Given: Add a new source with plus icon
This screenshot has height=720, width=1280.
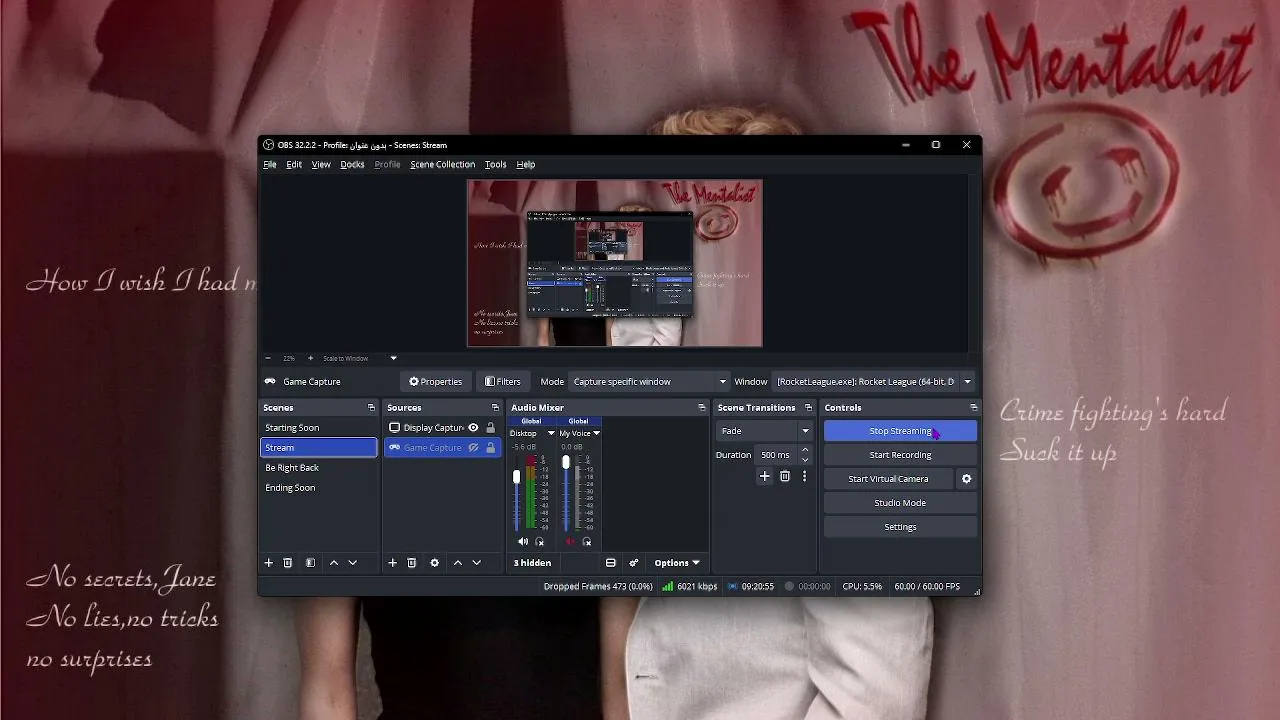Looking at the screenshot, I should coord(393,563).
